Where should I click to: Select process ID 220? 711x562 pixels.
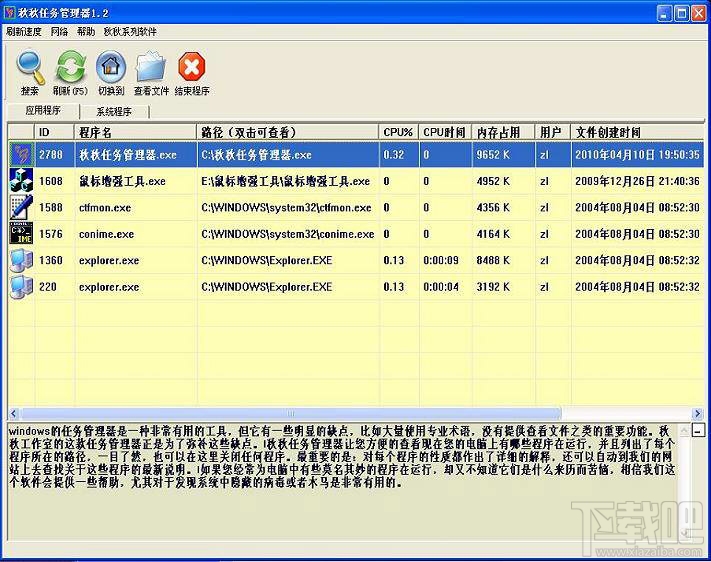pyautogui.click(x=48, y=287)
